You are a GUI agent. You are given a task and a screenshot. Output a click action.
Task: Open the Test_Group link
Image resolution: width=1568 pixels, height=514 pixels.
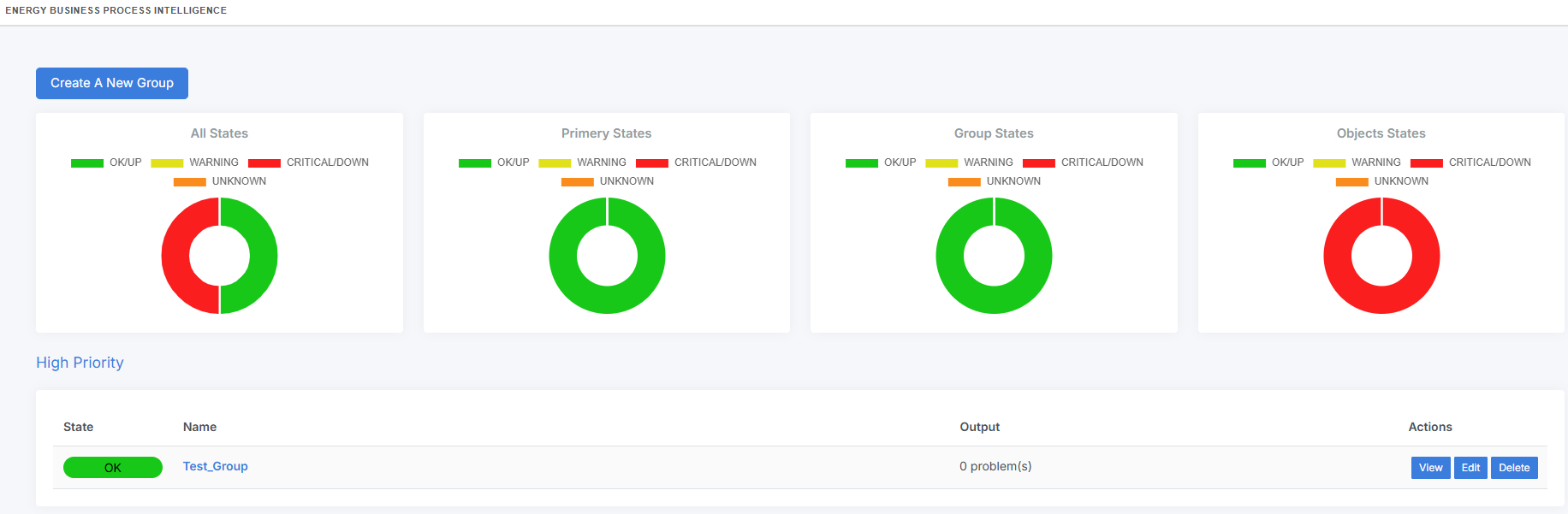pos(215,466)
